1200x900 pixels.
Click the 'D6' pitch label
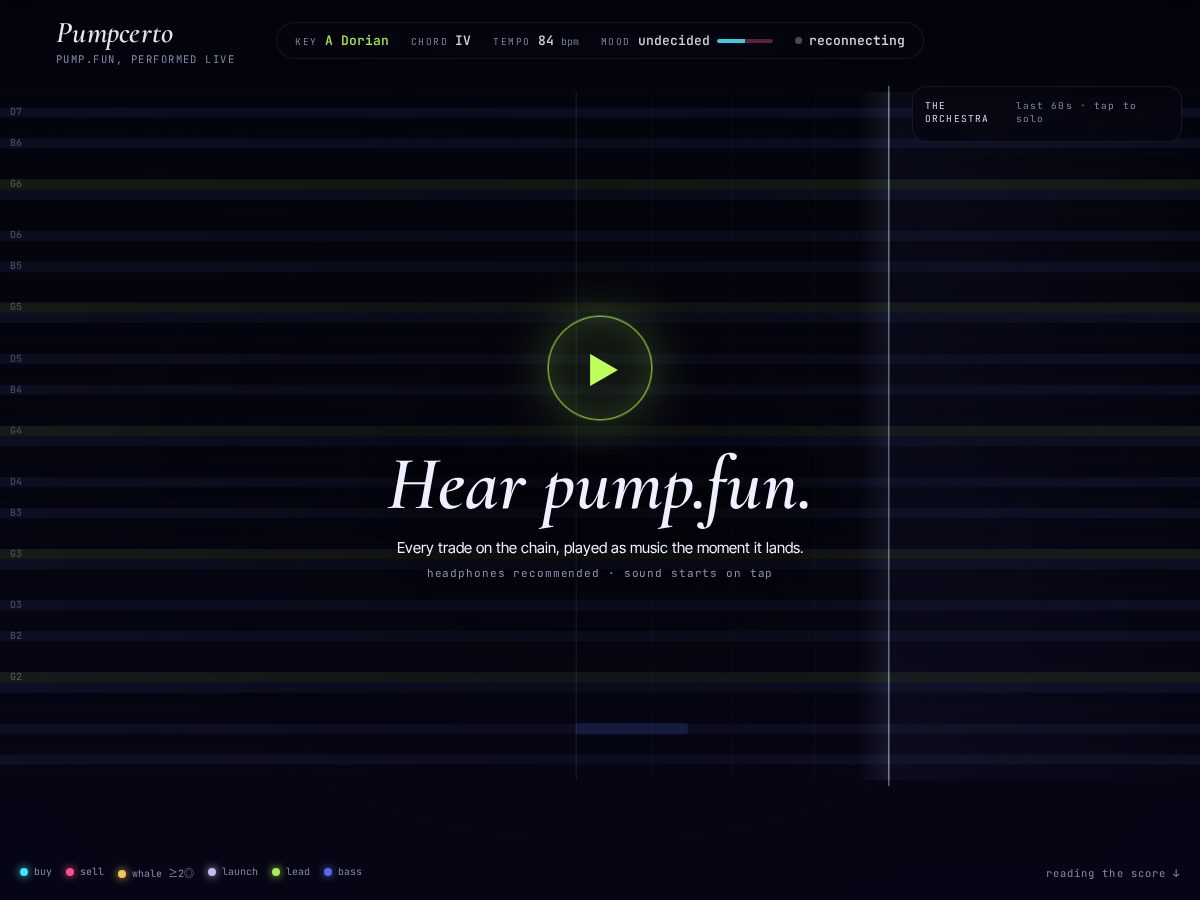(16, 235)
